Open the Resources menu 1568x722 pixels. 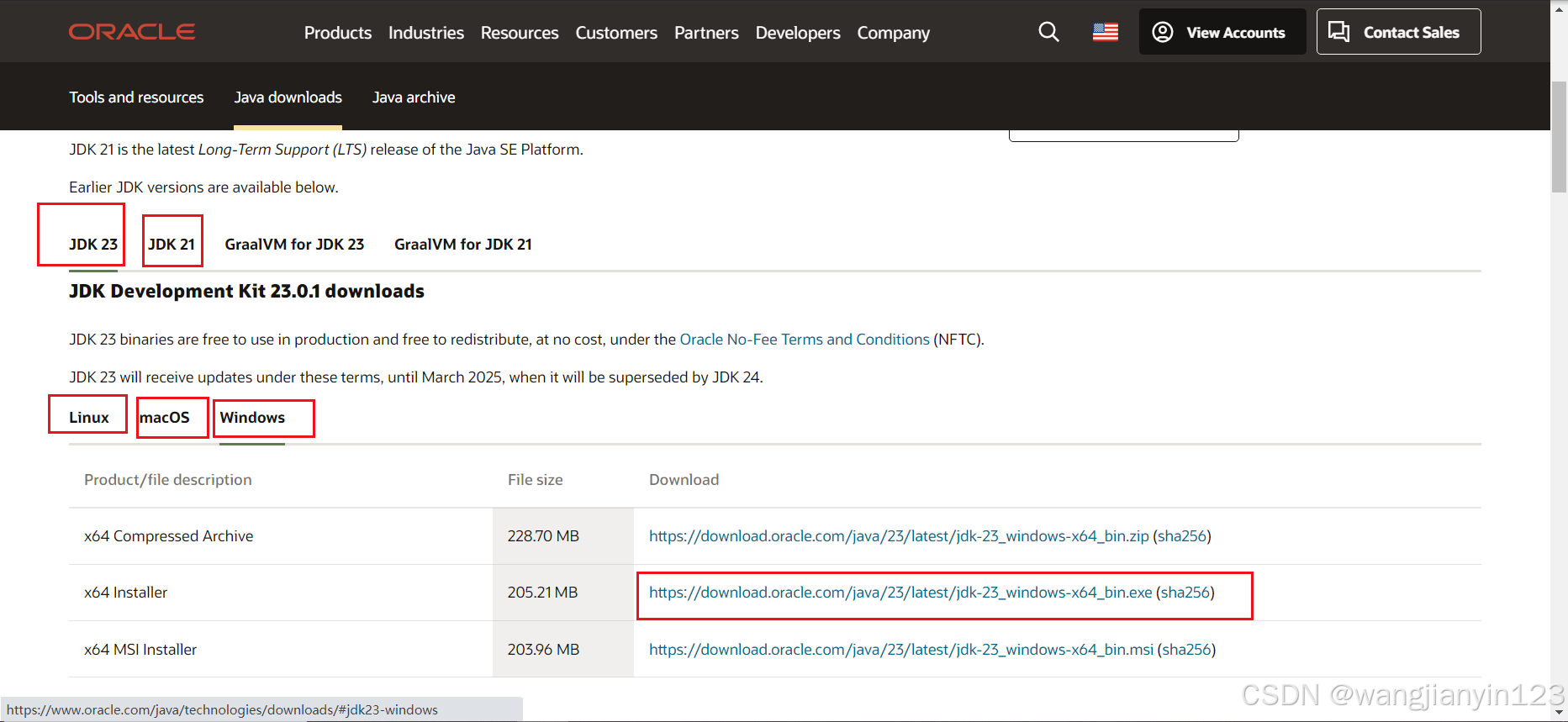click(520, 33)
